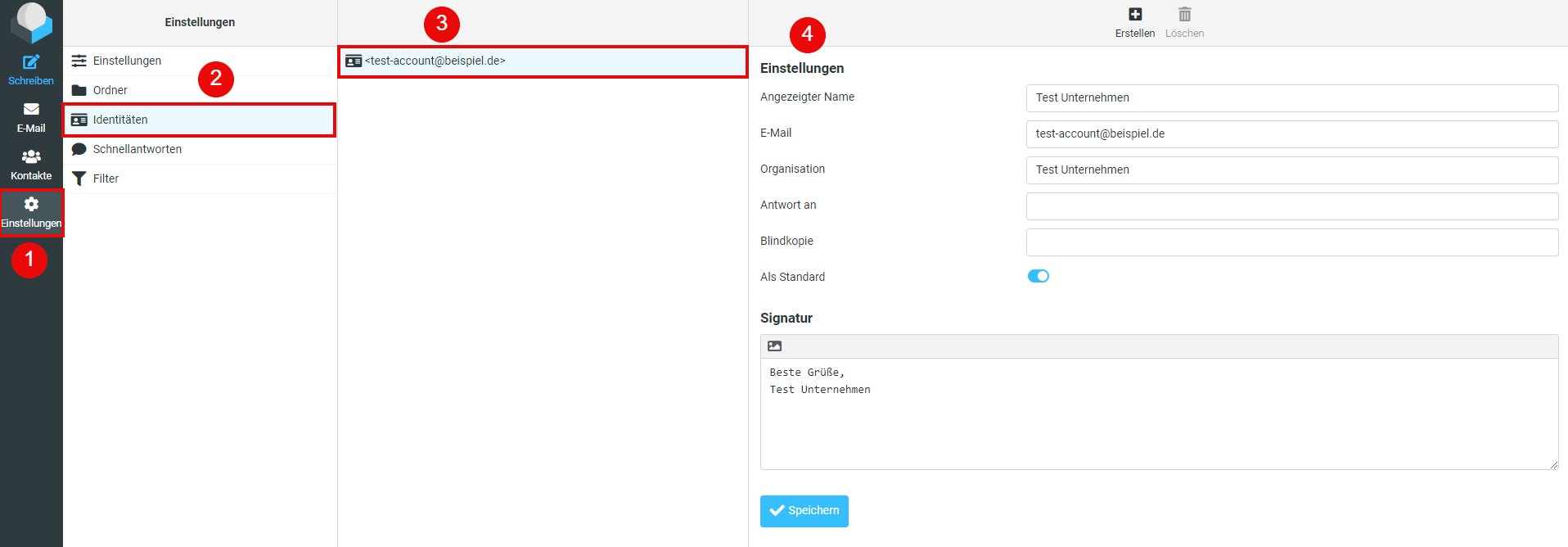The height and width of the screenshot is (547, 1568).
Task: Toggle the Als Standard switch
Action: click(1038, 277)
